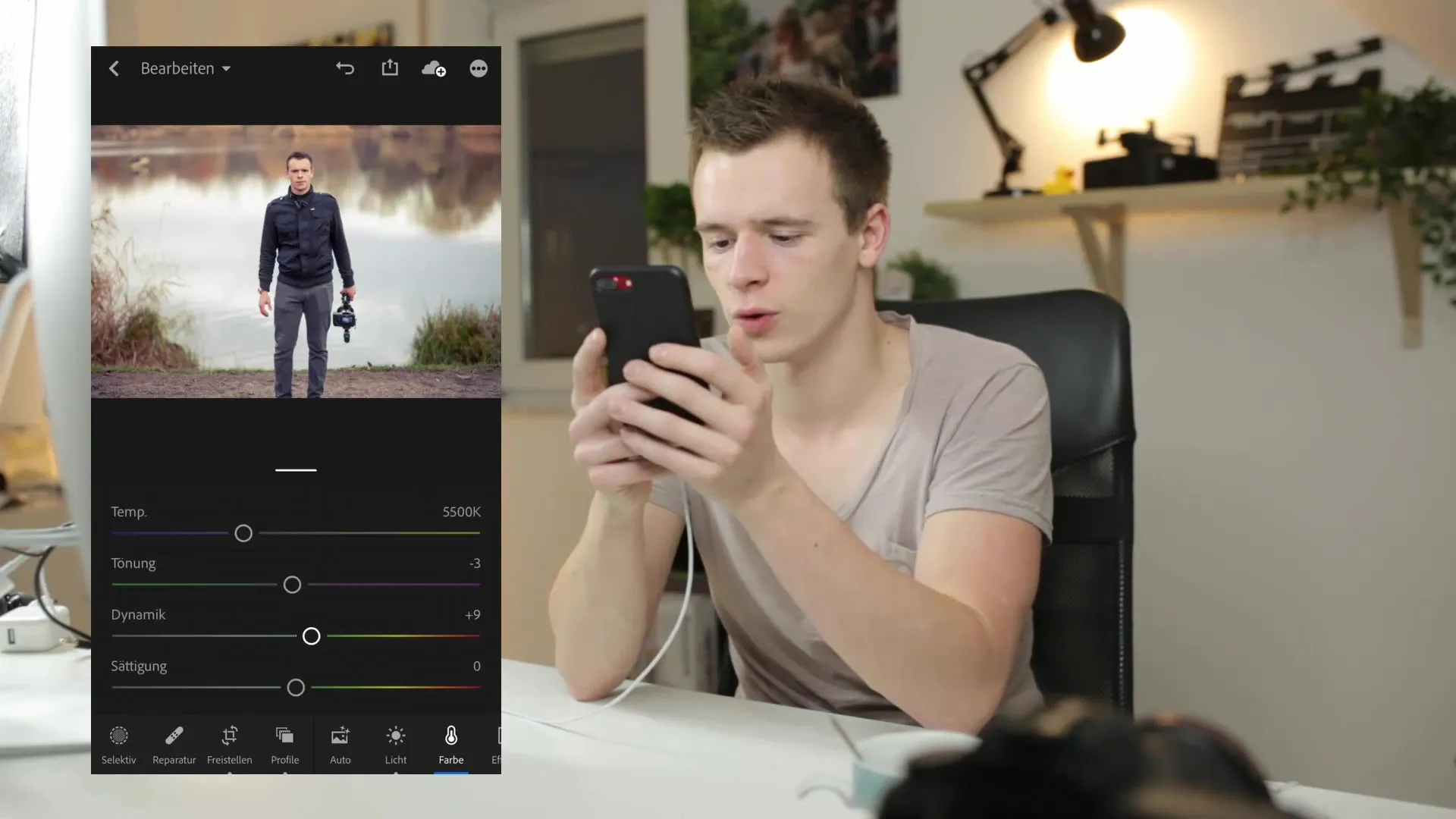Screen dimensions: 1456x819
Task: Click the undo icon
Action: [x=344, y=68]
